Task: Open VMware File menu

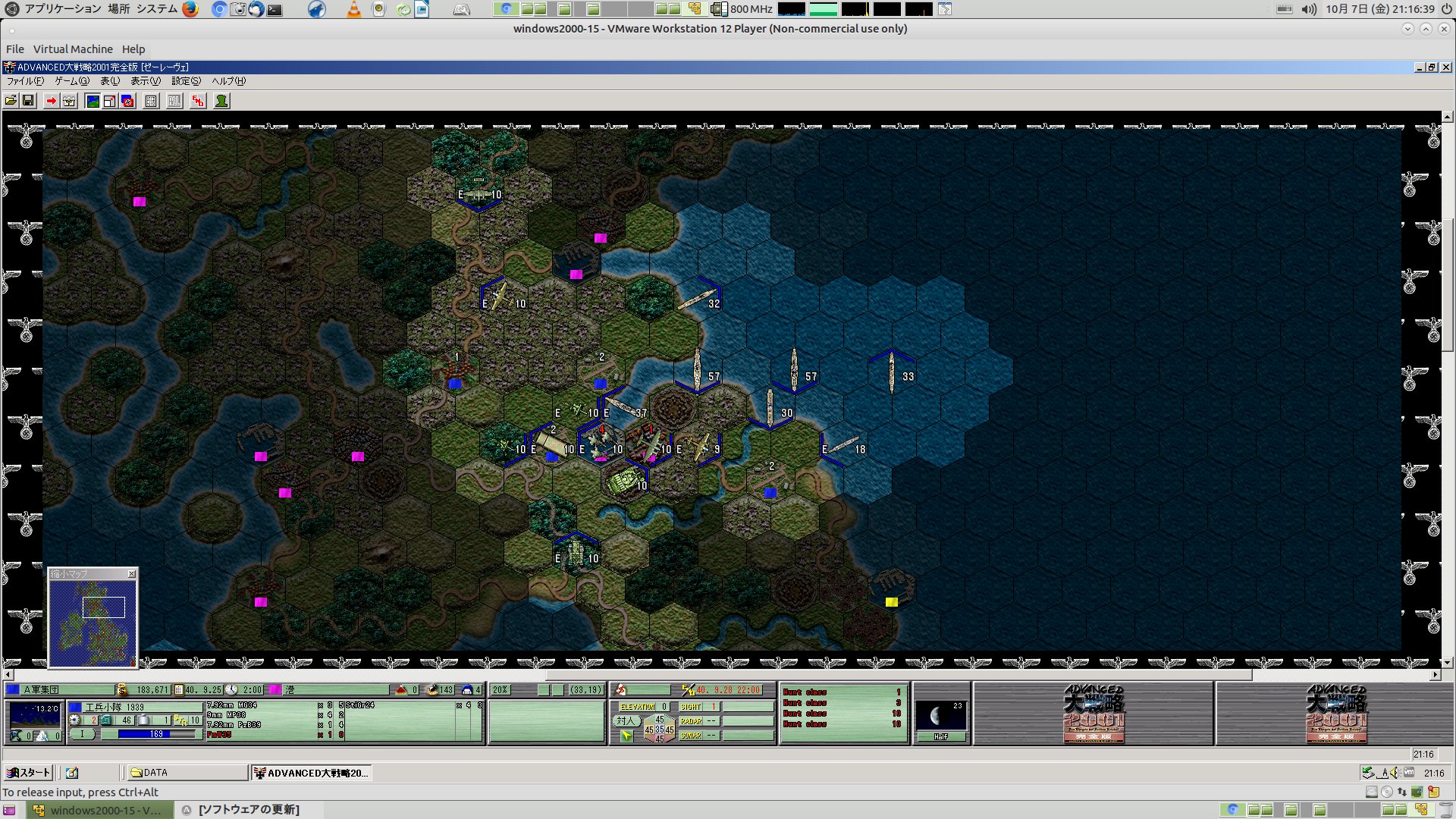Action: pyautogui.click(x=15, y=49)
